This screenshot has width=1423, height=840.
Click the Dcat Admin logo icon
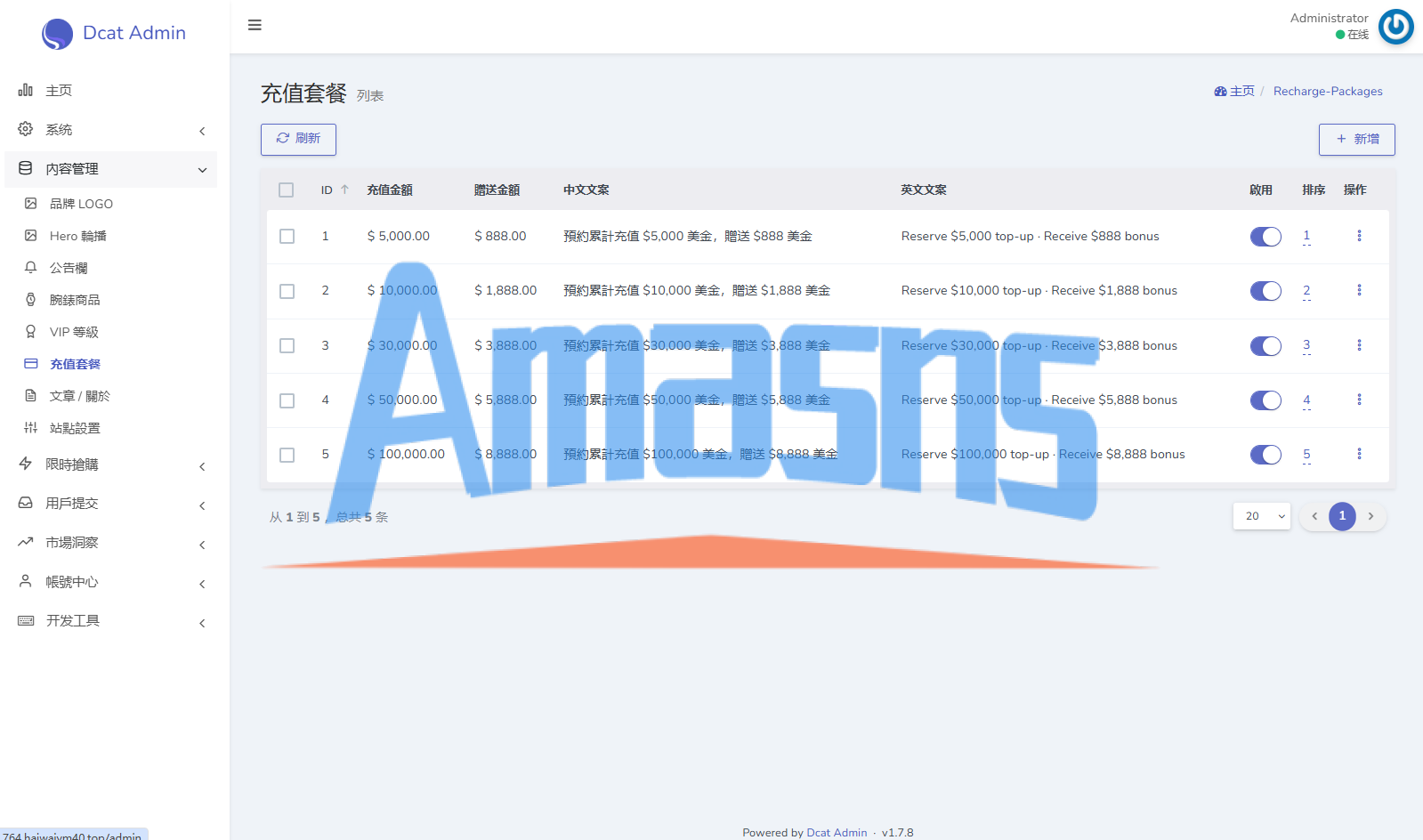click(x=57, y=34)
